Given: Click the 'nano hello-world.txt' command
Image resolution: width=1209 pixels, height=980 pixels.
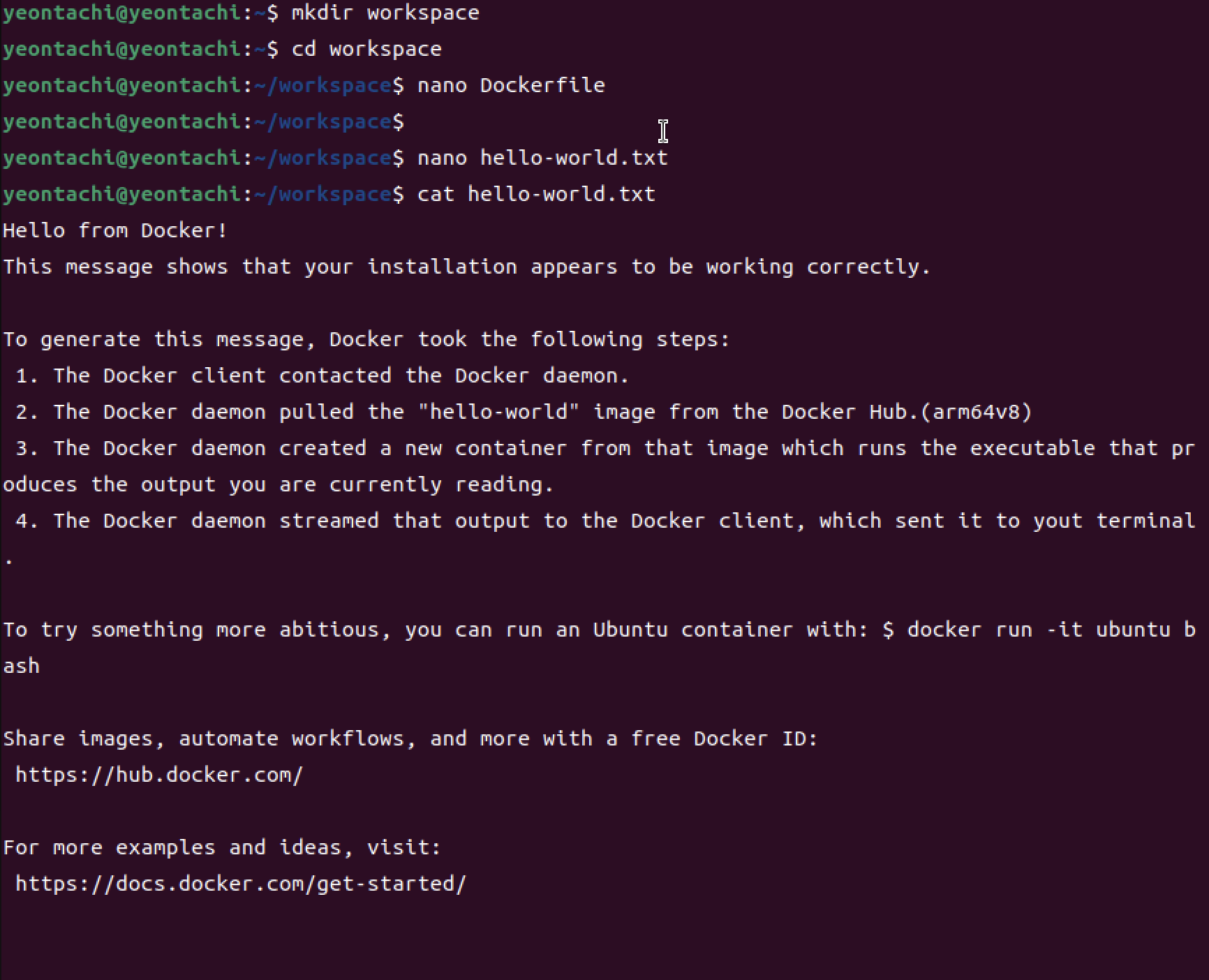Looking at the screenshot, I should point(543,158).
